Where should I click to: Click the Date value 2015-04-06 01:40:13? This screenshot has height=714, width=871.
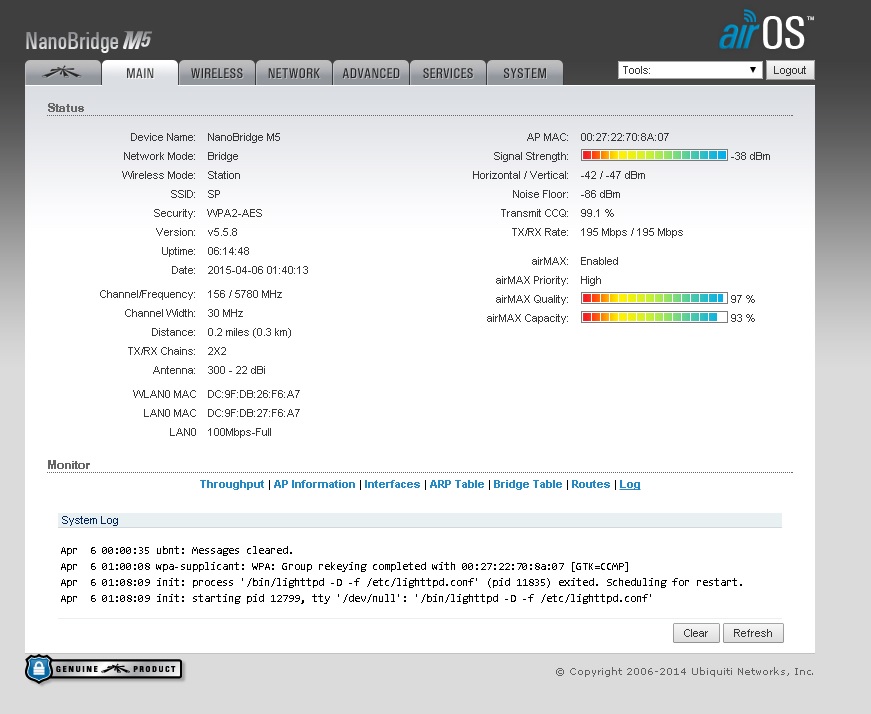tap(258, 270)
